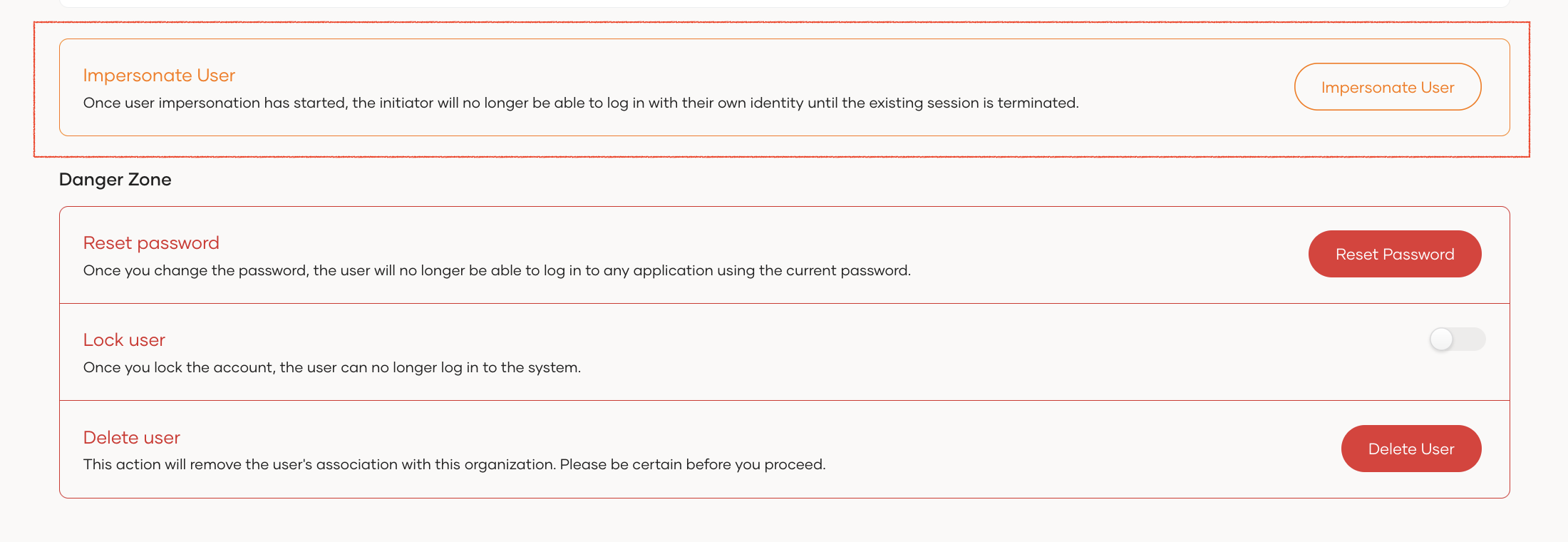Click the phrase 'Once user impersonation has started'
The height and width of the screenshot is (542, 1568).
point(215,103)
